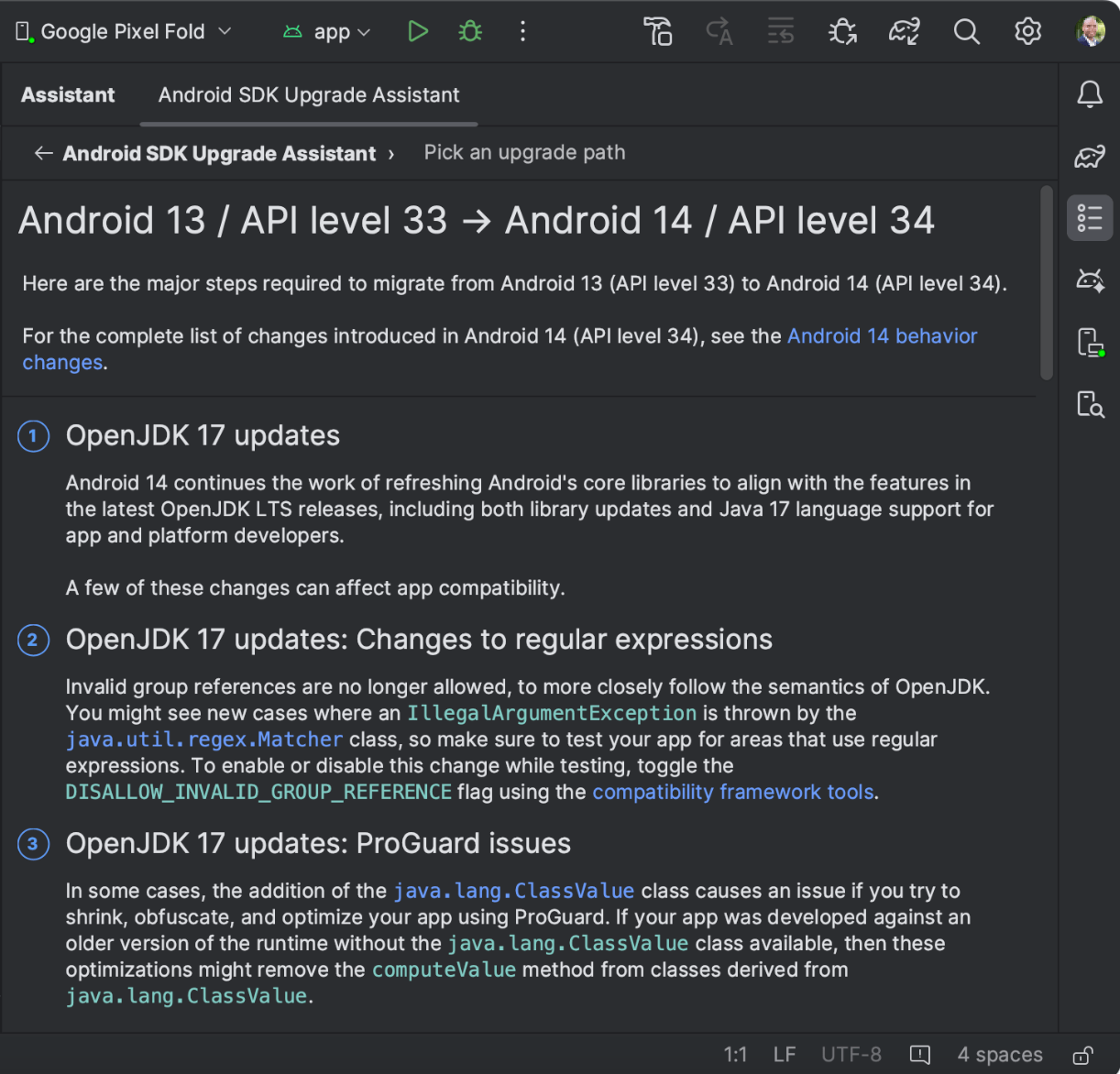The image size is (1120, 1074).
Task: Click the UTF-8 encoding indicator
Action: (851, 1055)
